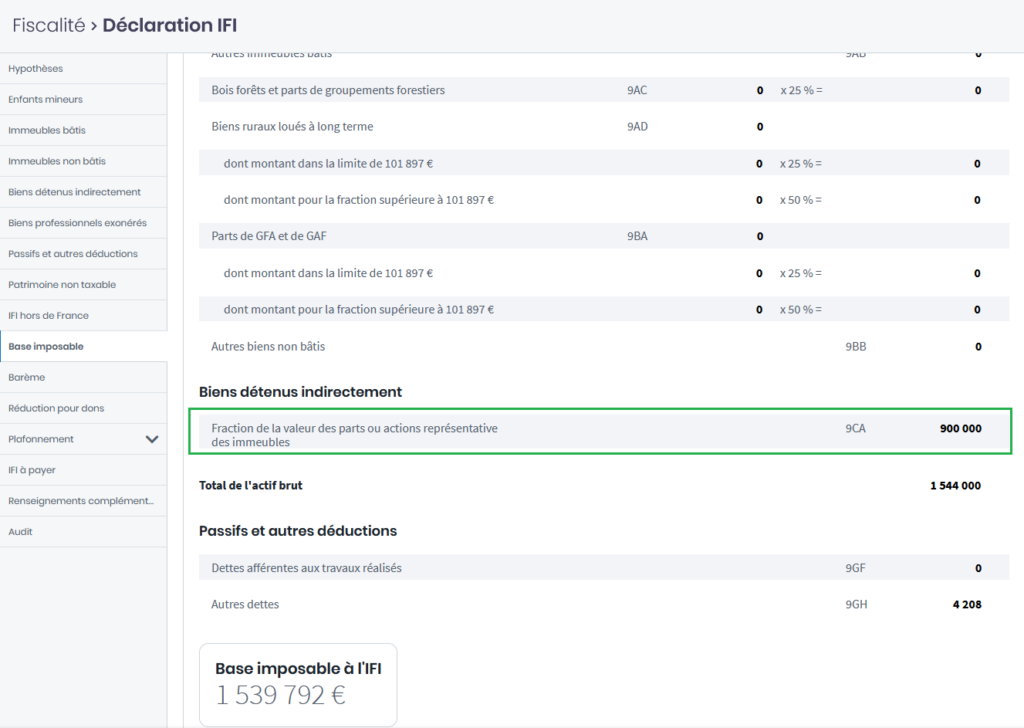Open the Barème section
The height and width of the screenshot is (728, 1024).
click(x=27, y=378)
